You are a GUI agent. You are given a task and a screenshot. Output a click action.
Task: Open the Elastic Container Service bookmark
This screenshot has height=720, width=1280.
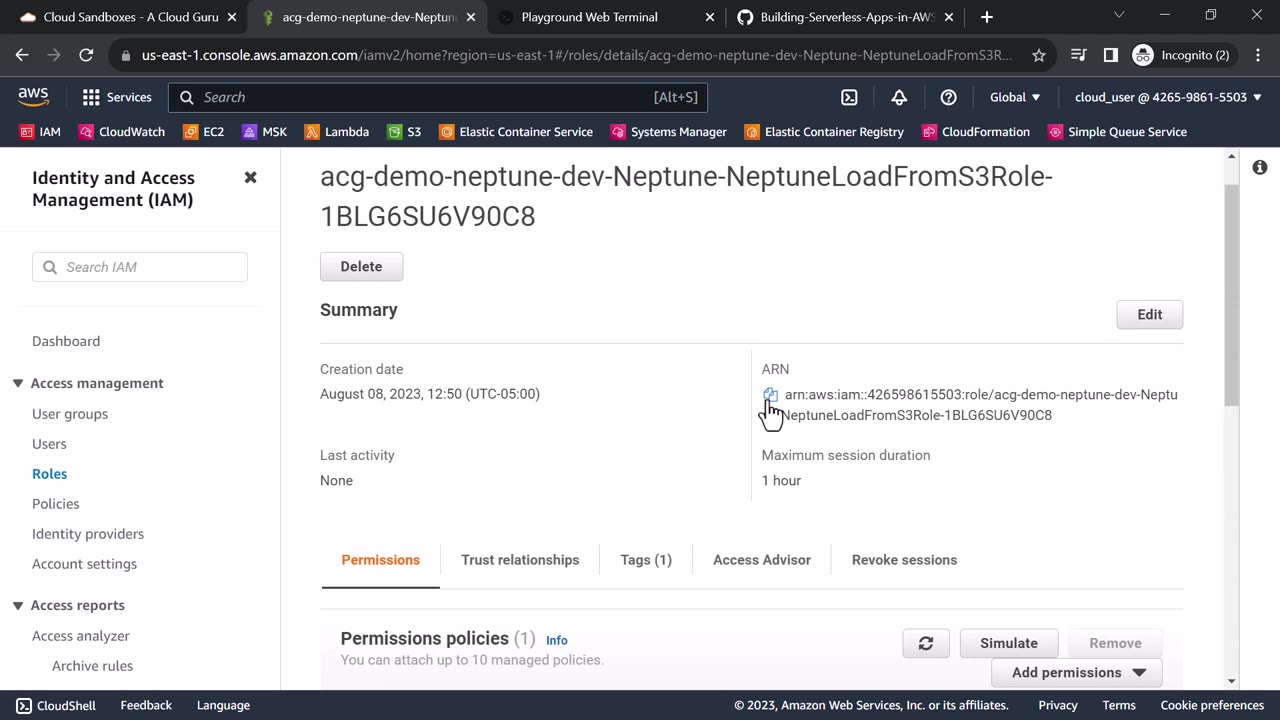pyautogui.click(x=515, y=132)
